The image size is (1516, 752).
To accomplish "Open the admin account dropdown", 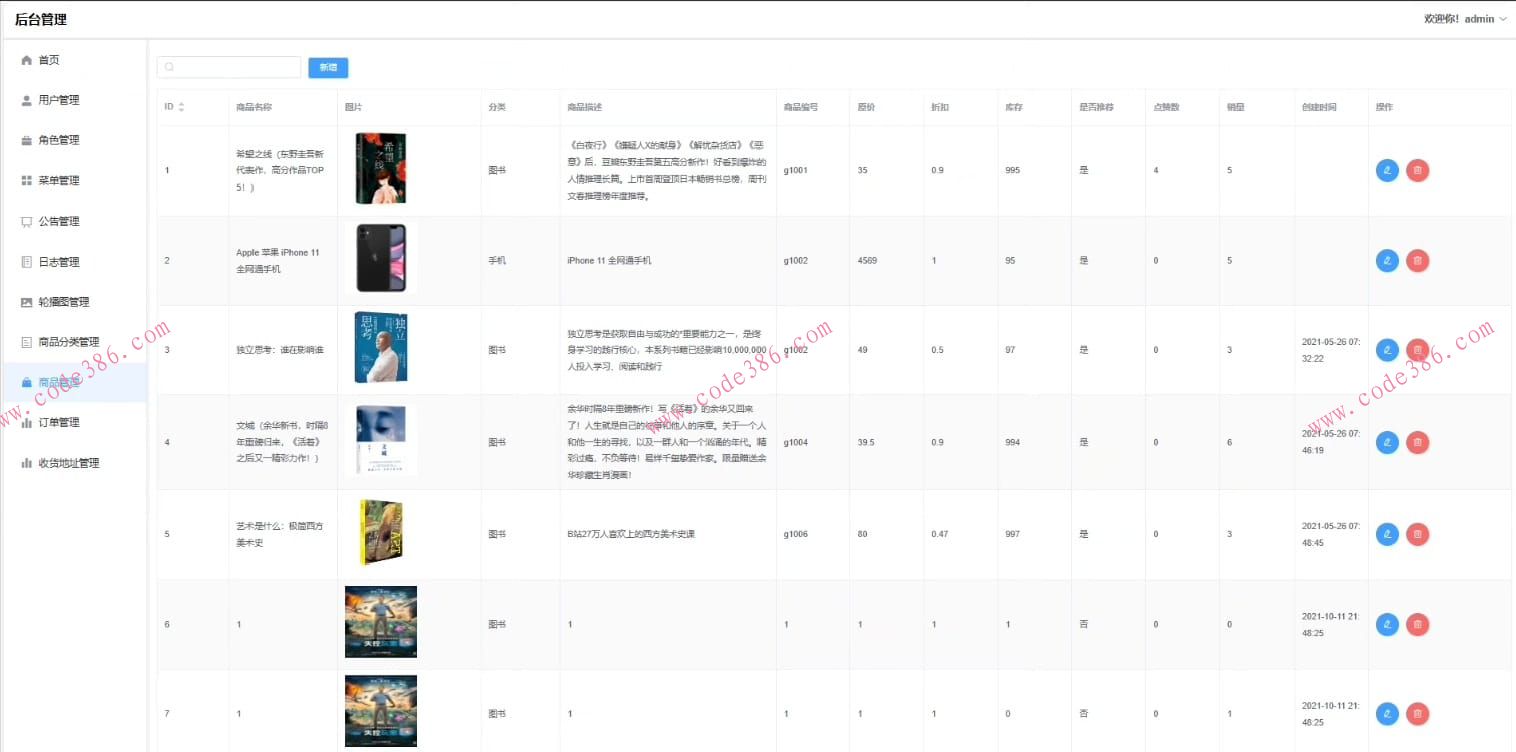I will click(x=1465, y=19).
